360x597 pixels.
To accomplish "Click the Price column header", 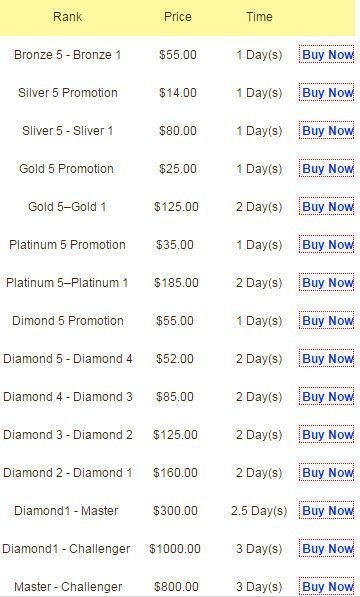I will [x=178, y=17].
